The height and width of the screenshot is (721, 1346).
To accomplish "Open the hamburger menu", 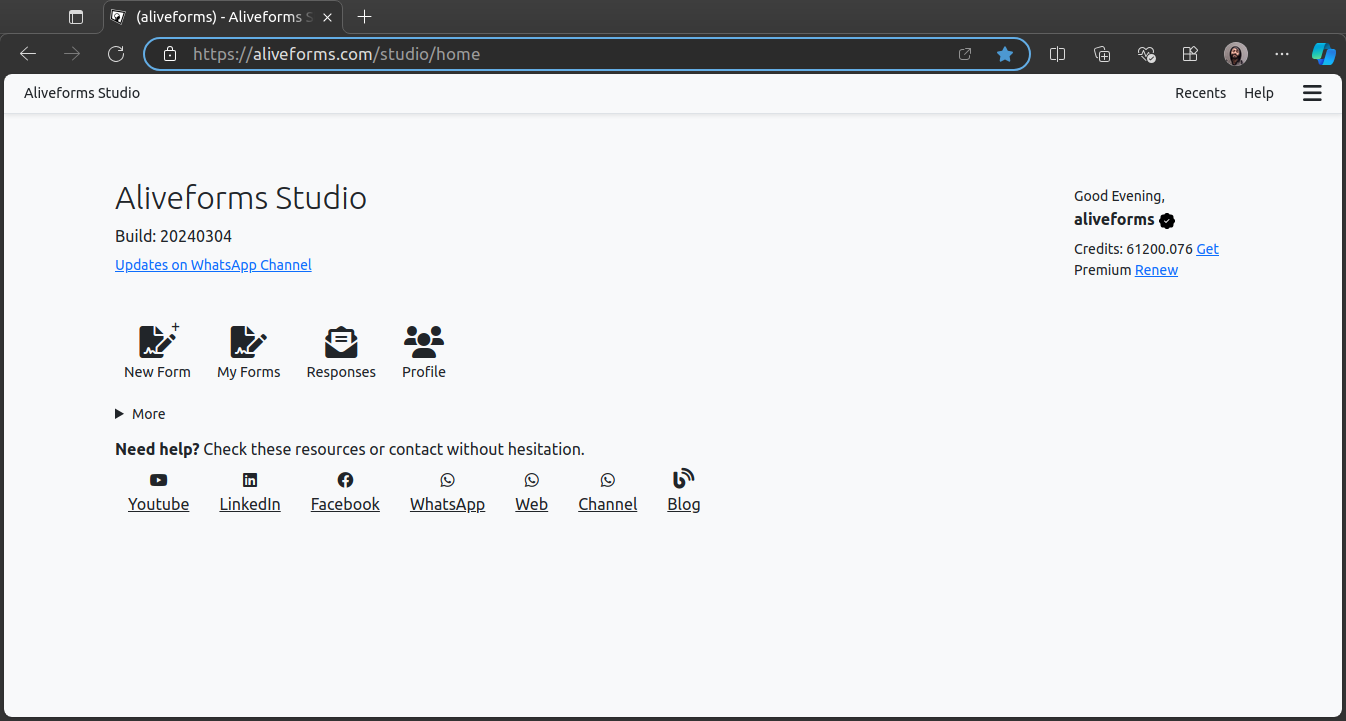I will point(1312,93).
